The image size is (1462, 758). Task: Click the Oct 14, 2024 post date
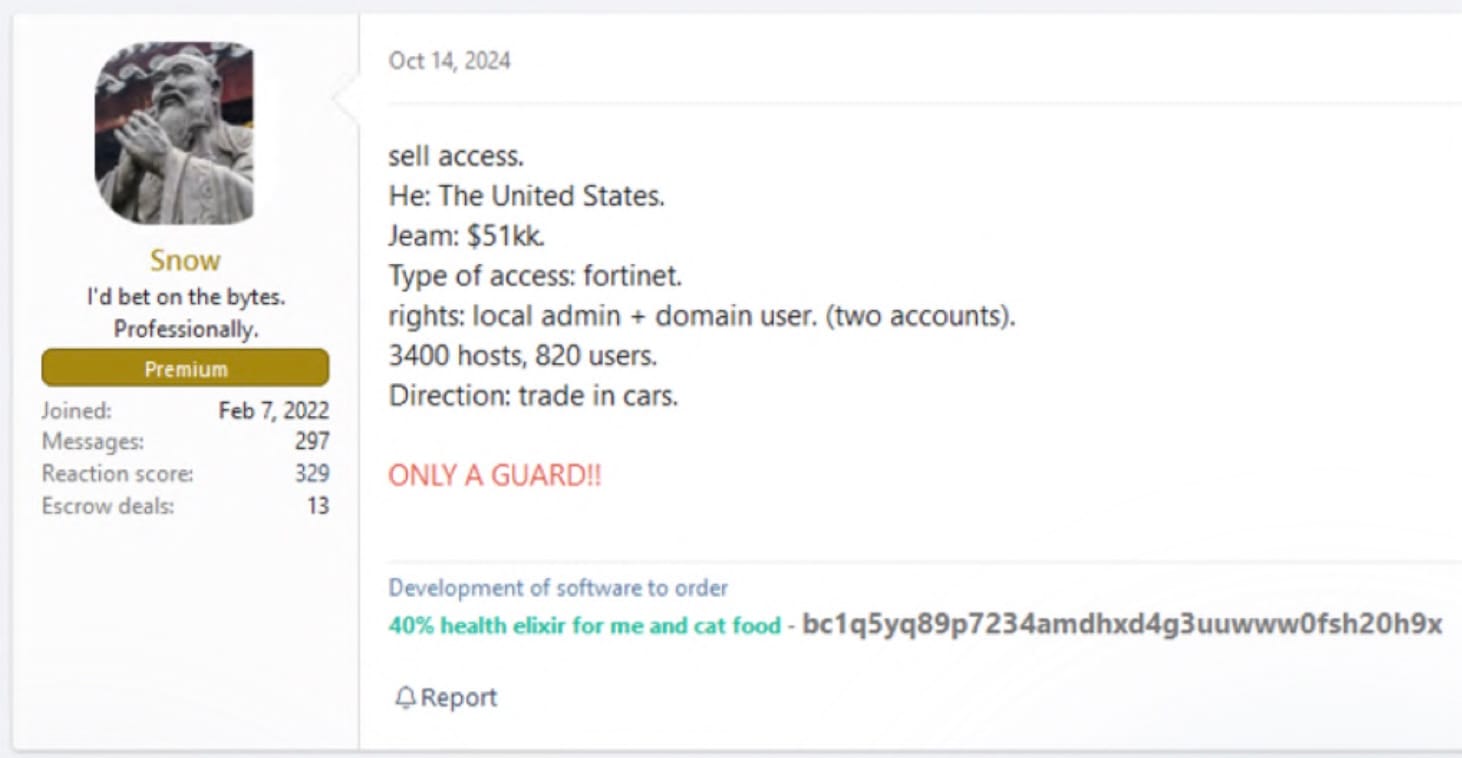449,61
